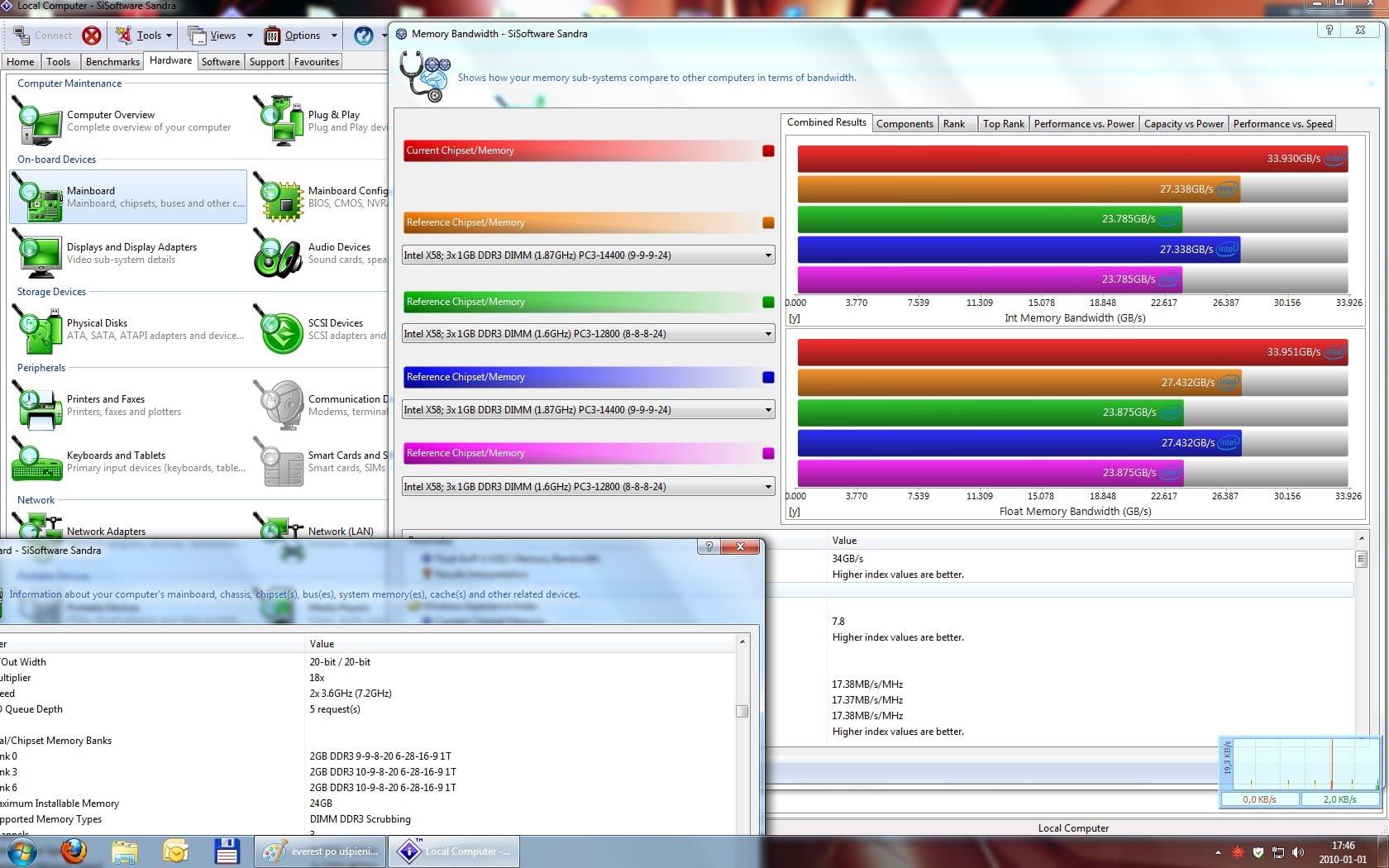Image resolution: width=1389 pixels, height=868 pixels.
Task: Switch to the Favourites tab
Action: tap(317, 62)
